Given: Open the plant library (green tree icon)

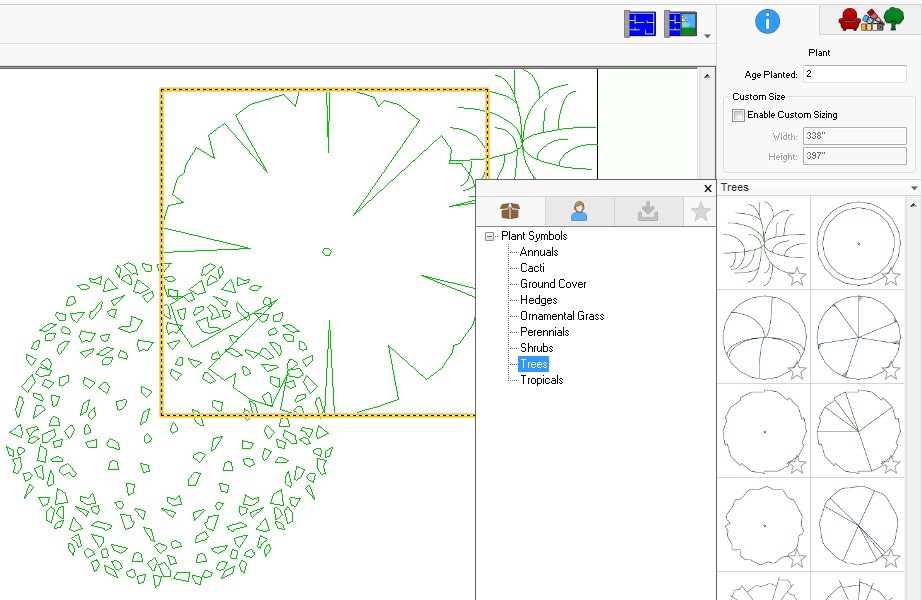Looking at the screenshot, I should [896, 19].
